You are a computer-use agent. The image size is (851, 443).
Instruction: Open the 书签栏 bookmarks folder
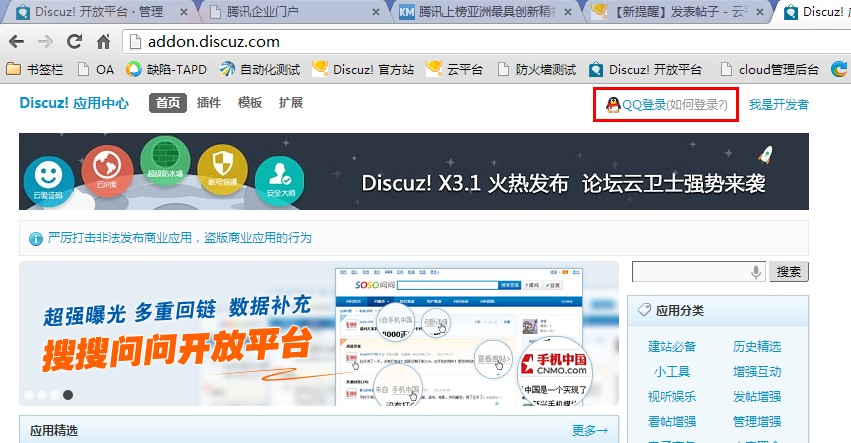pyautogui.click(x=35, y=69)
